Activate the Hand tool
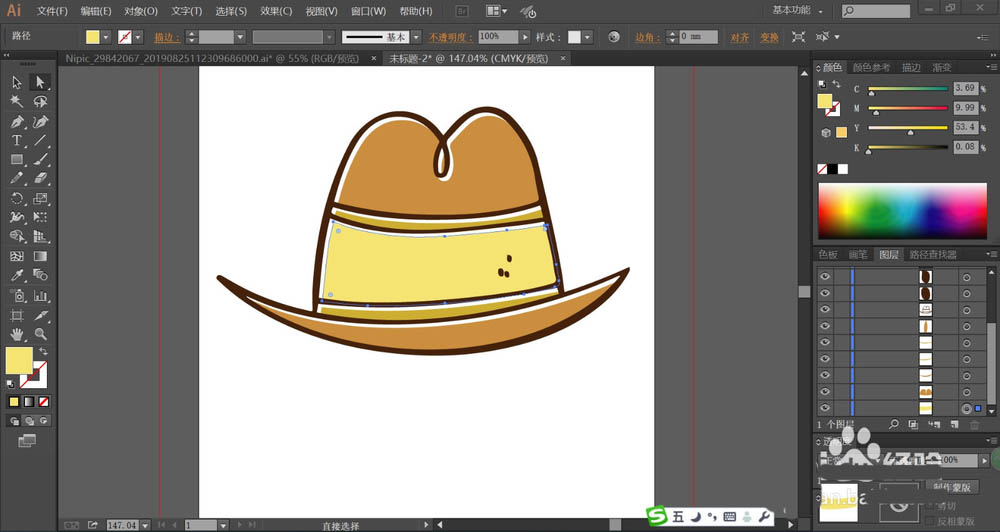The image size is (1000, 532). (17, 334)
